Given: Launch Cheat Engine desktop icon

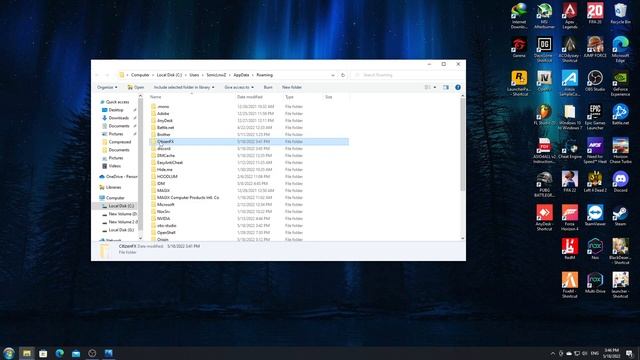Looking at the screenshot, I should [569, 148].
